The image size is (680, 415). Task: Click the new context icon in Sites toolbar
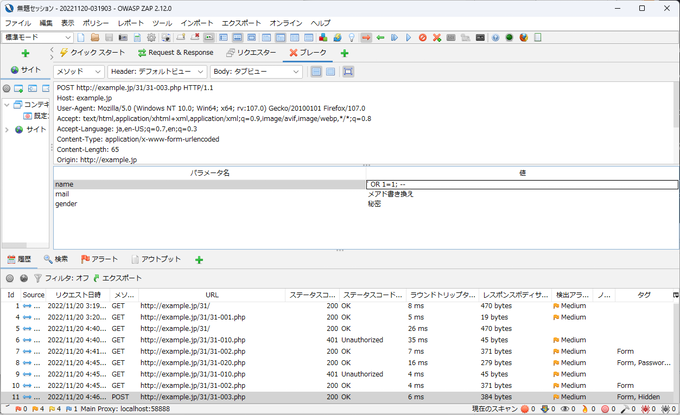[18, 88]
